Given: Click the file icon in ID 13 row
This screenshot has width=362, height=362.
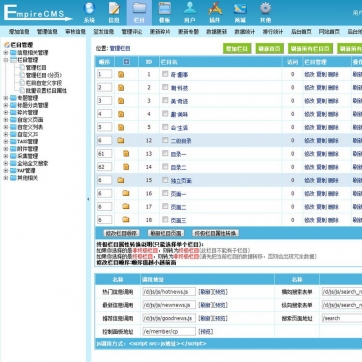Looking at the screenshot, I should tap(126, 154).
